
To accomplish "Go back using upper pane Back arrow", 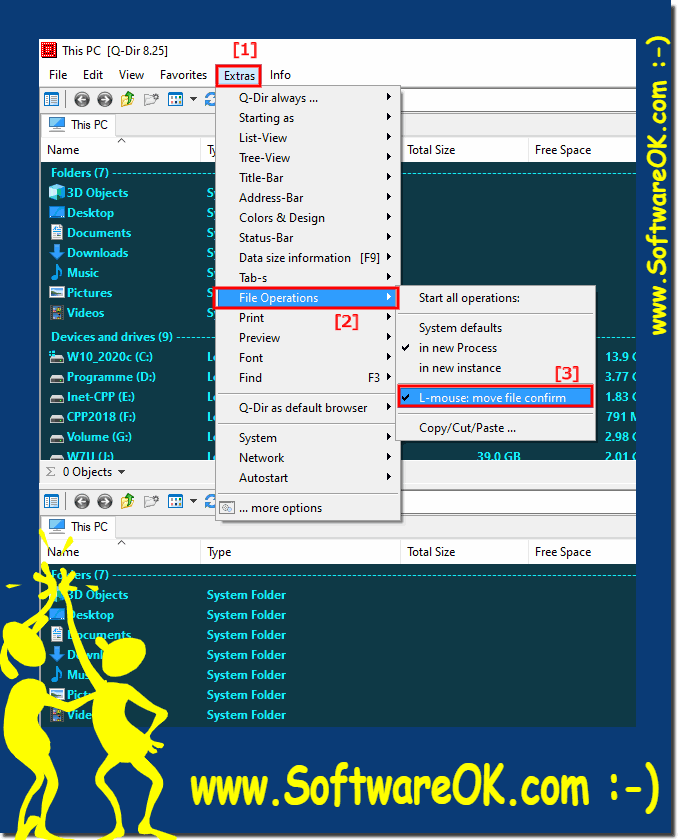I will pos(82,100).
